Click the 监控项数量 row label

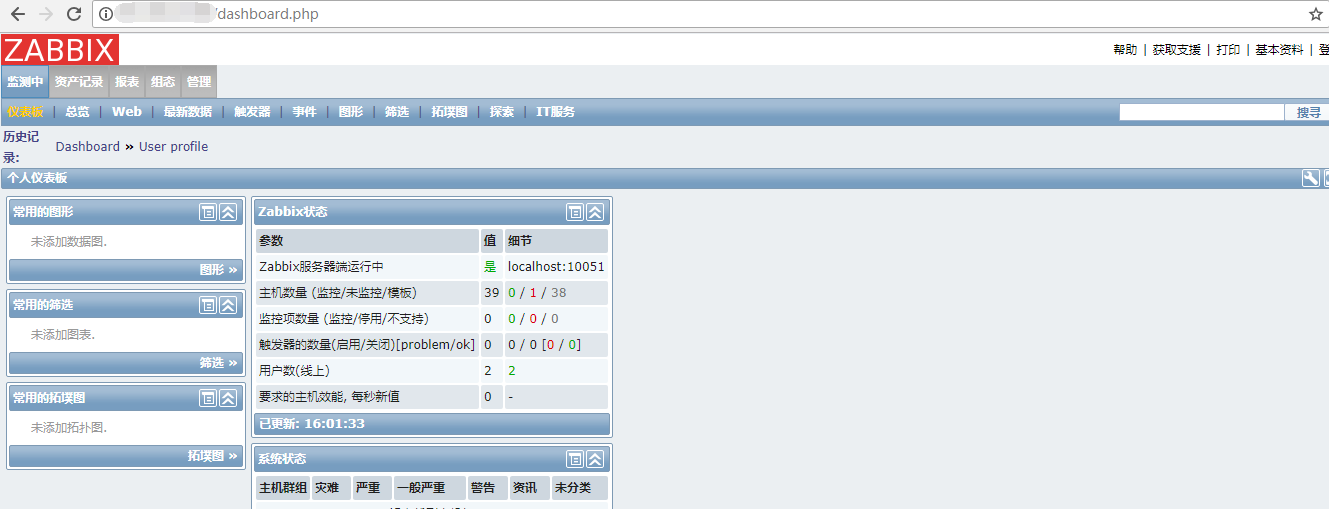pyautogui.click(x=344, y=319)
